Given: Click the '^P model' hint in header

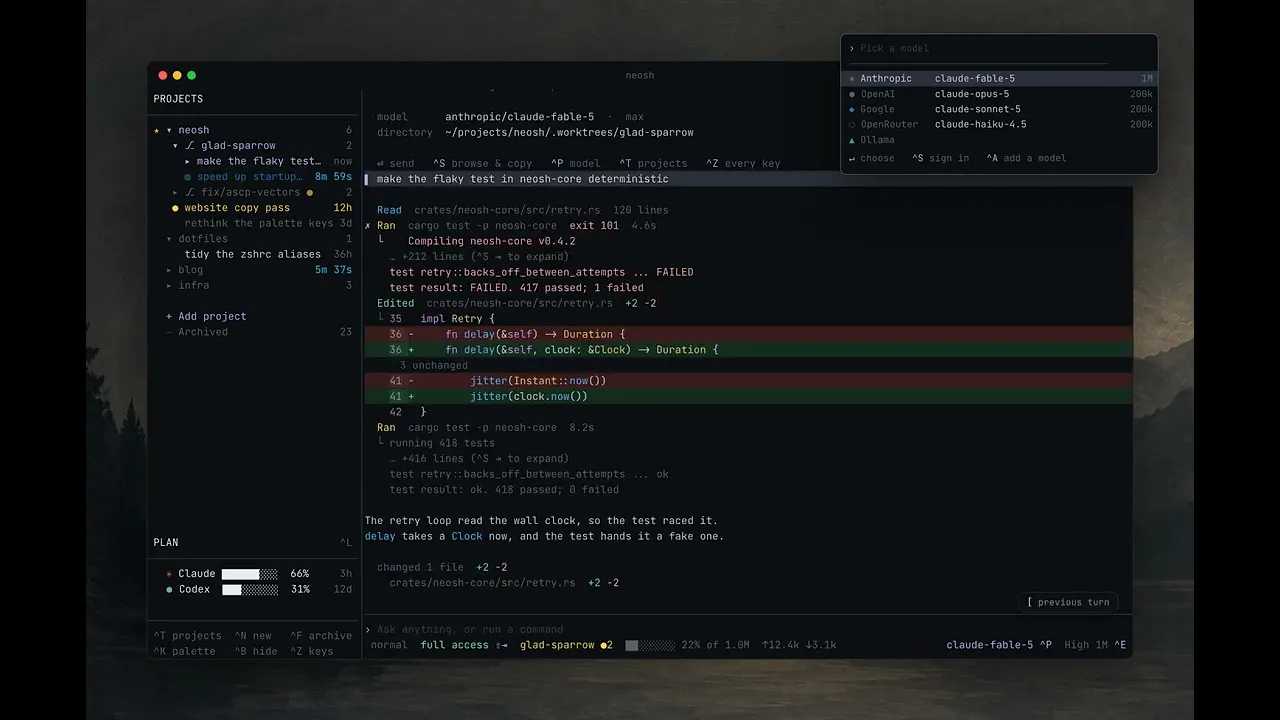Looking at the screenshot, I should tap(575, 164).
